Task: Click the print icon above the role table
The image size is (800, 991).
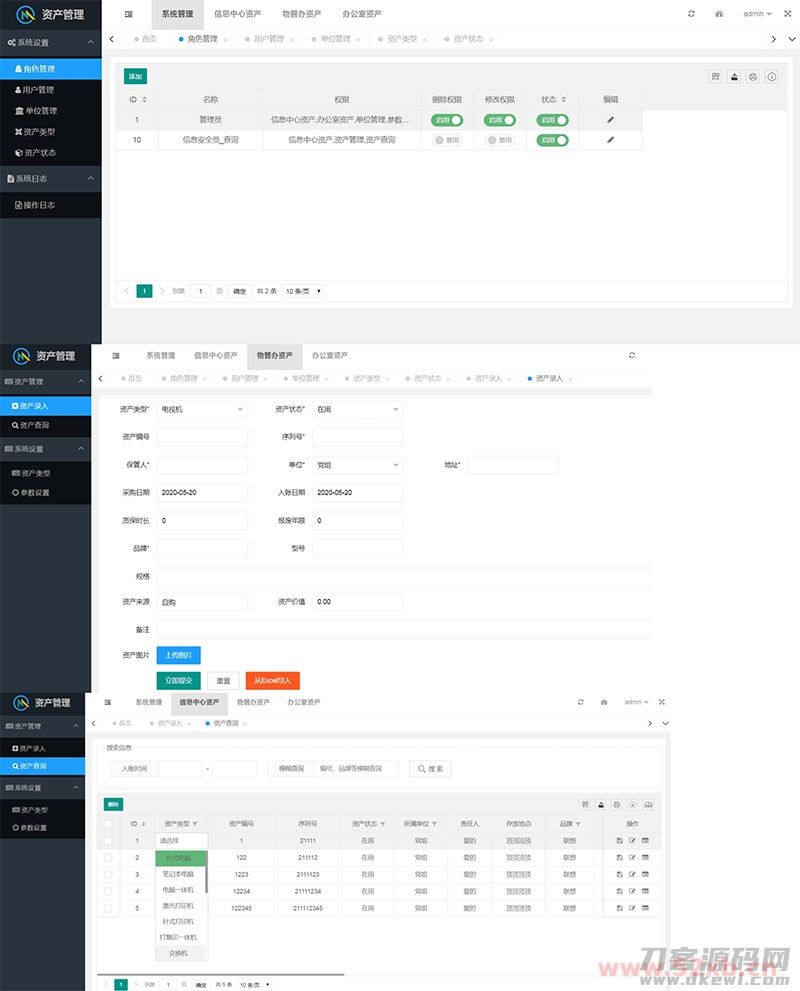Action: point(735,76)
